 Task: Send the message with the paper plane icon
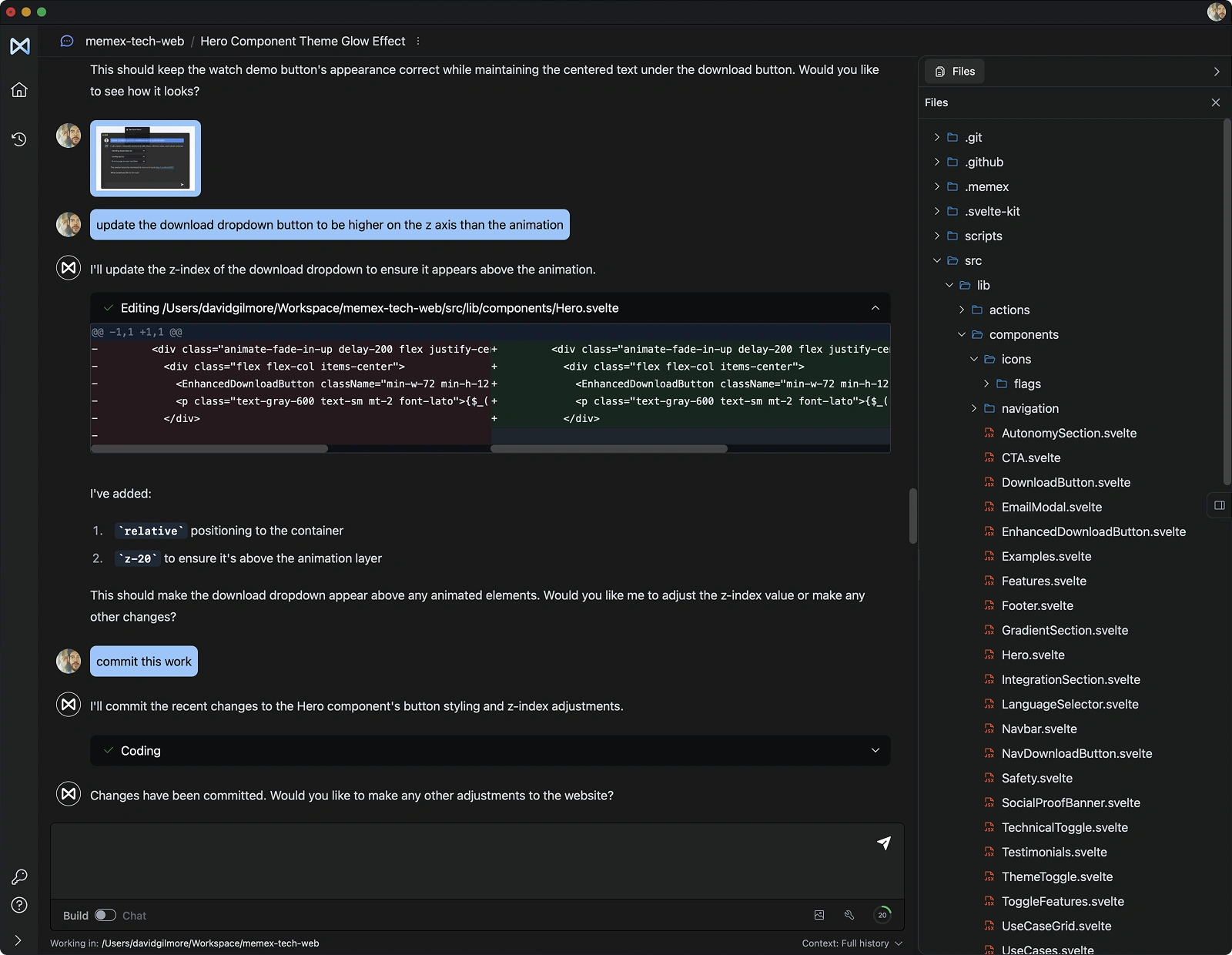(x=884, y=843)
